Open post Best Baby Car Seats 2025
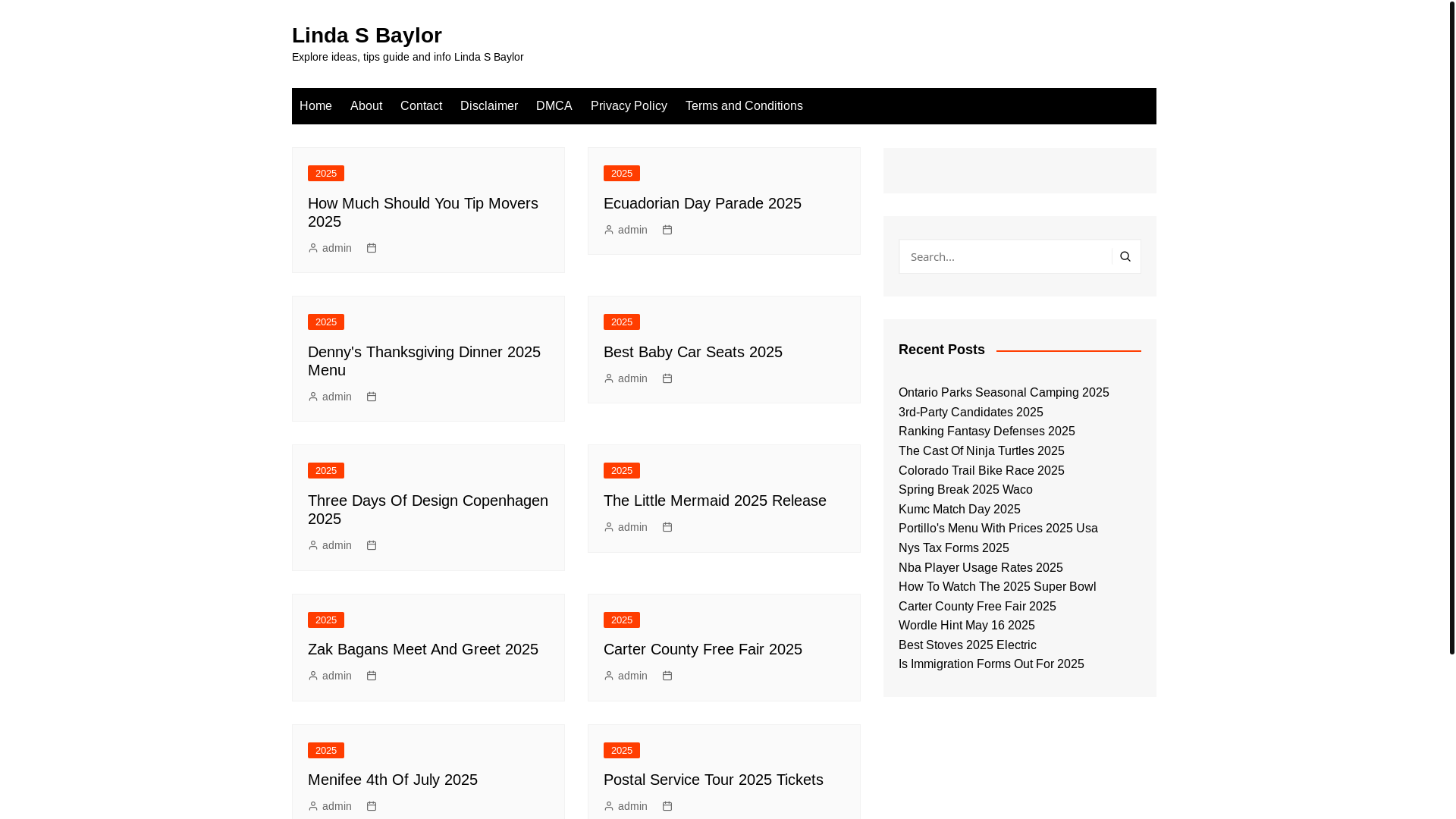 tap(693, 352)
